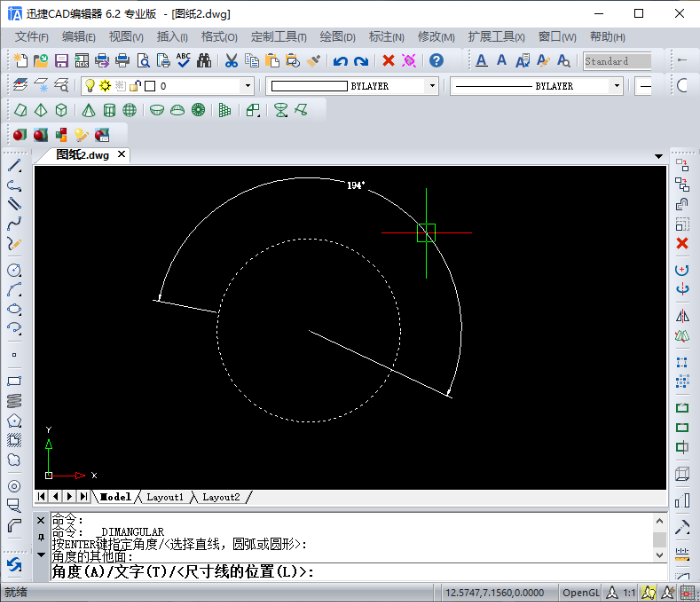Open the 文件(F) menu

tap(32, 37)
